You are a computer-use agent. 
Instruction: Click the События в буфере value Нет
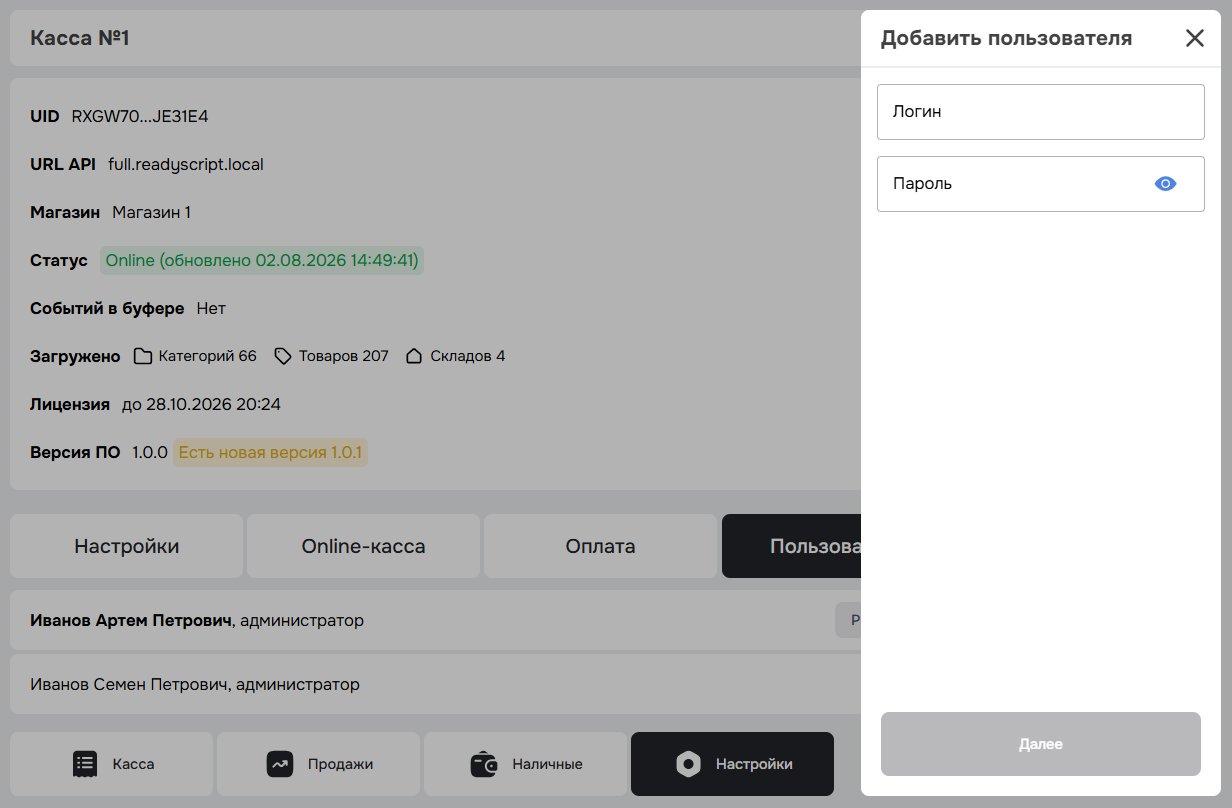point(211,308)
